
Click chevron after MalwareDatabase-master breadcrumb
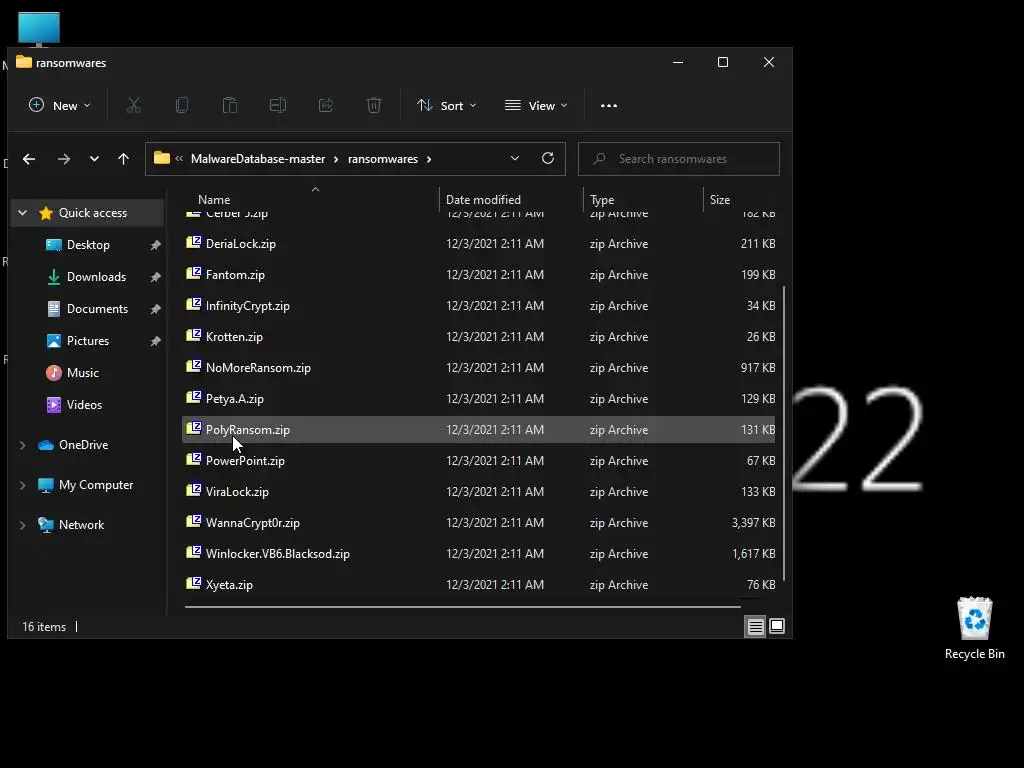[336, 159]
